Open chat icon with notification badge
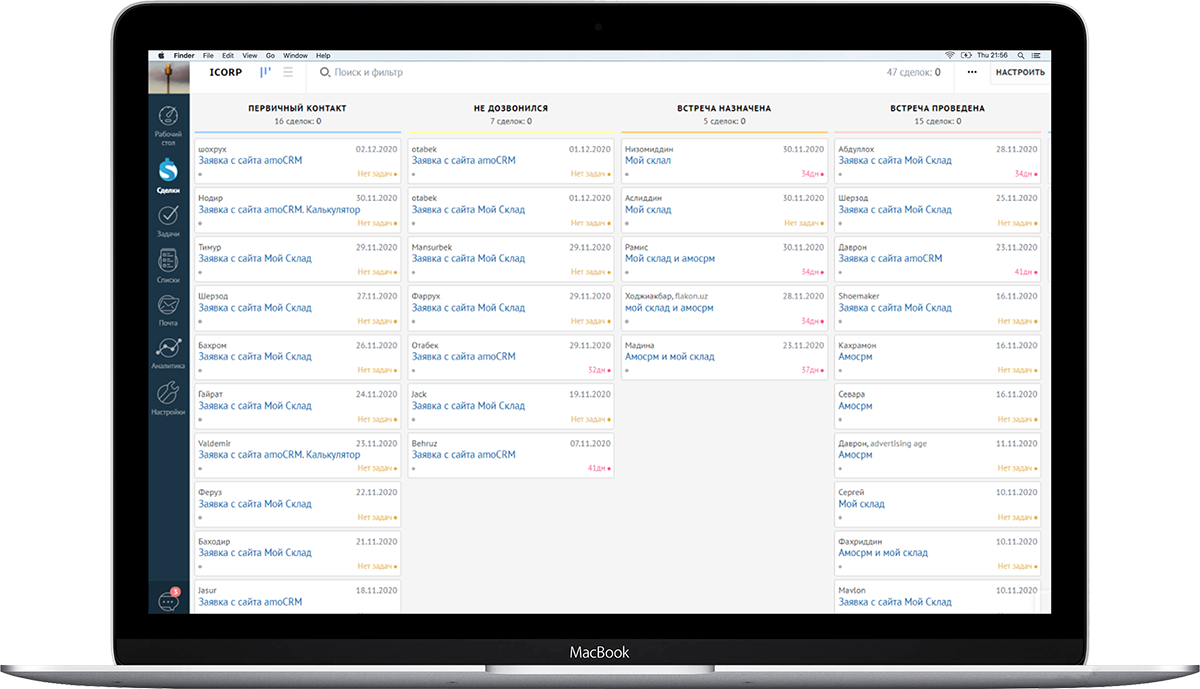The width and height of the screenshot is (1200, 689). pyautogui.click(x=168, y=600)
